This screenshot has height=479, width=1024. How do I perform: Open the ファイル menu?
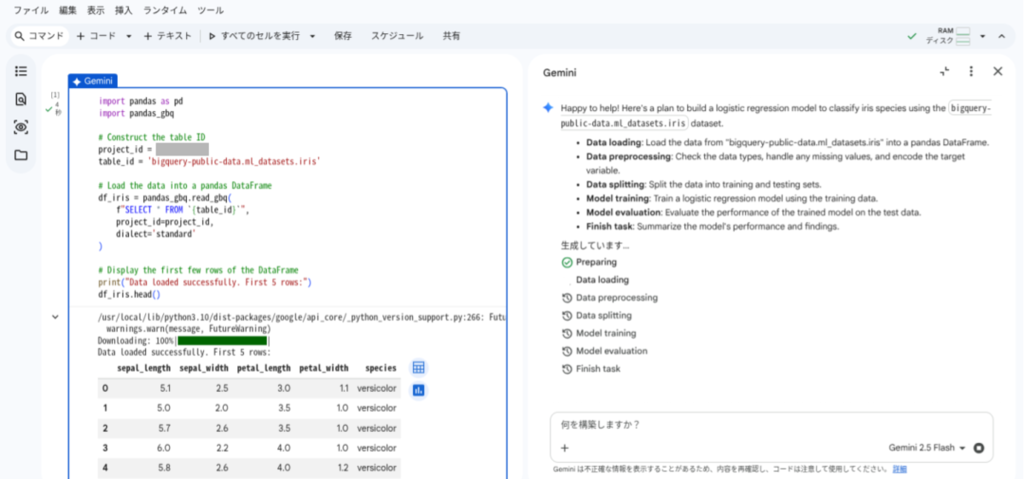click(31, 10)
